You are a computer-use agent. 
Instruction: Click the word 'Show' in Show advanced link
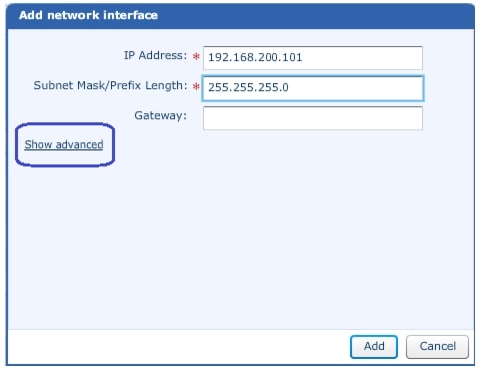point(38,145)
